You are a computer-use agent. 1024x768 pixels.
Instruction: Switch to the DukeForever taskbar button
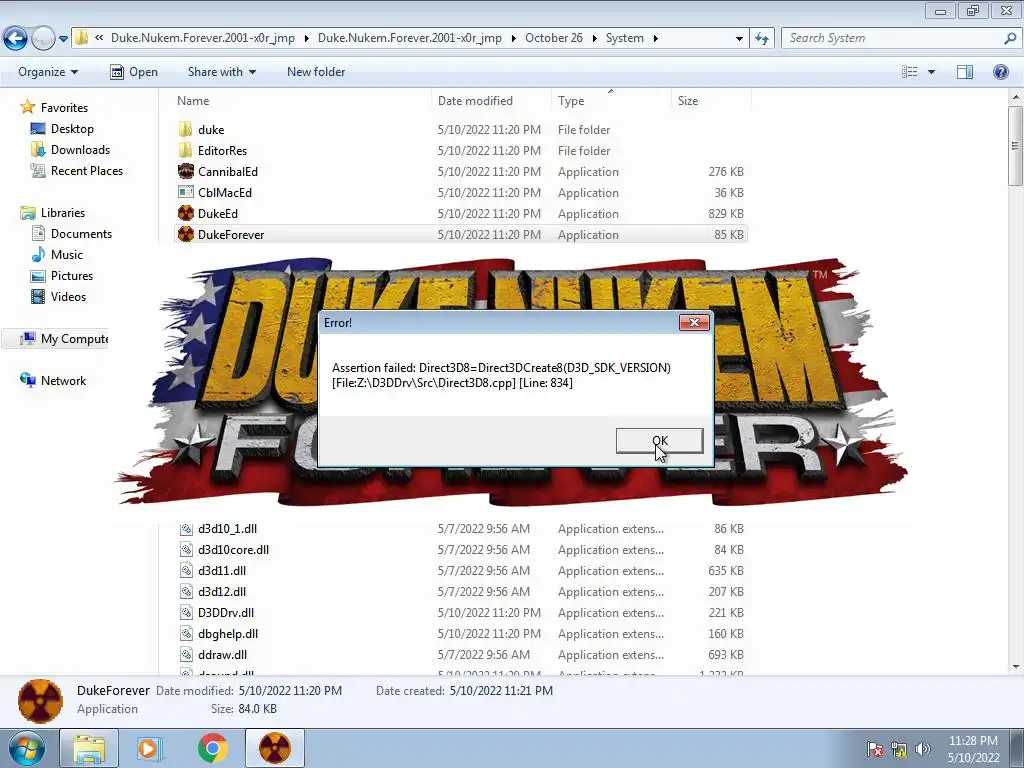[275, 748]
